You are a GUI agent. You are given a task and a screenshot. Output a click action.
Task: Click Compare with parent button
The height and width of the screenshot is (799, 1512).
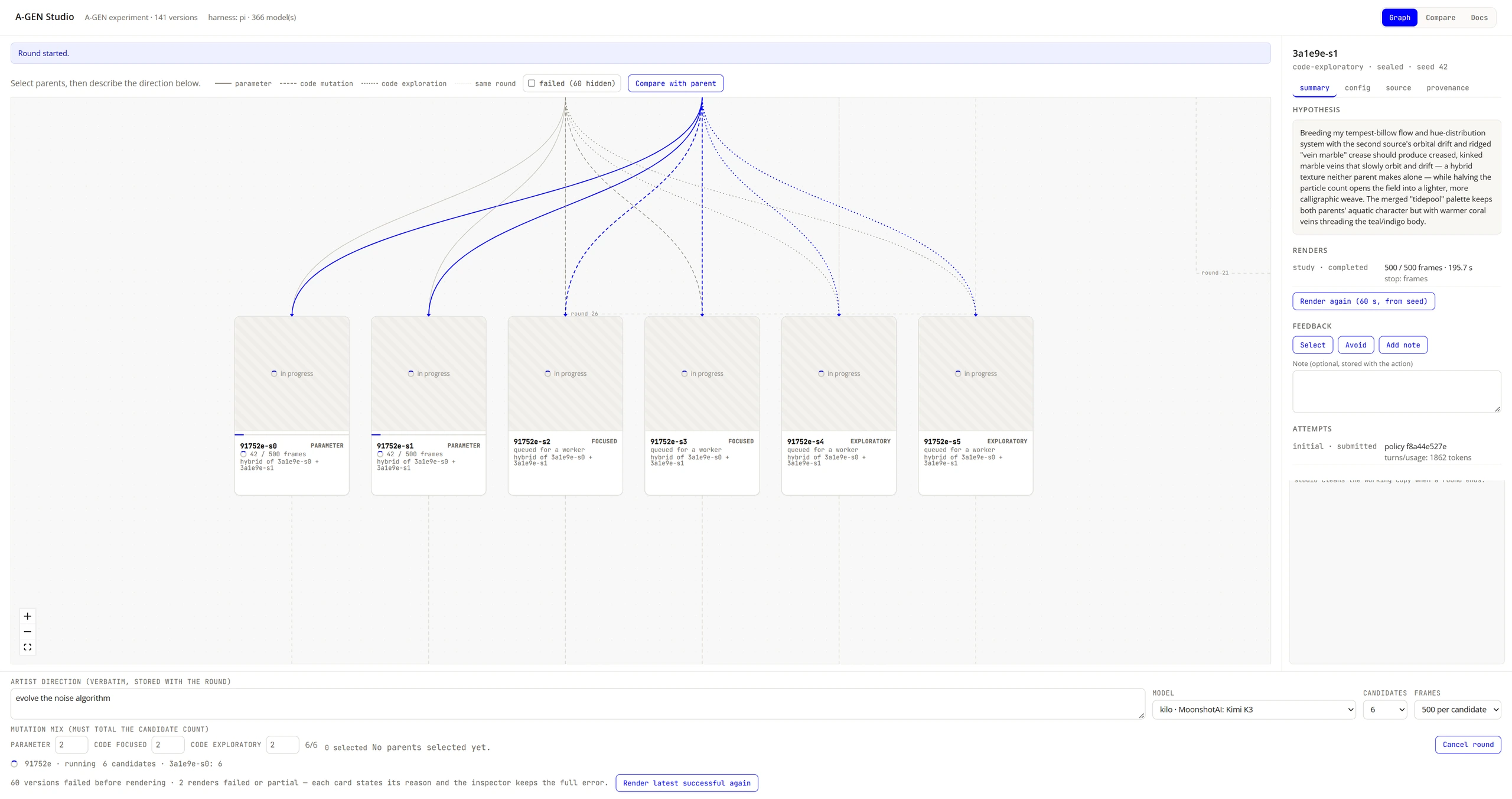[675, 83]
